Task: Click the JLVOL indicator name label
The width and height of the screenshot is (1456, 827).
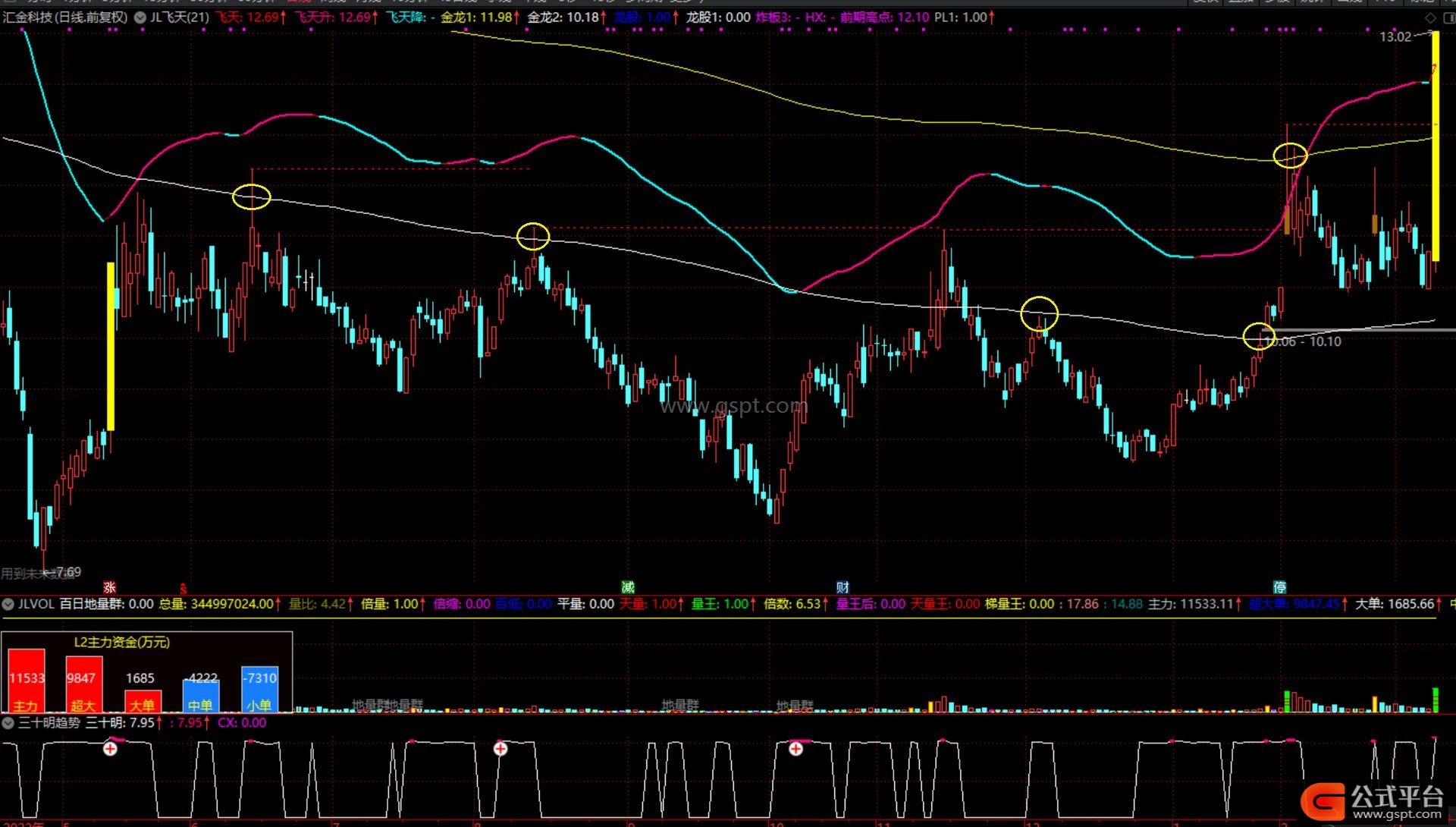Action: pyautogui.click(x=36, y=604)
